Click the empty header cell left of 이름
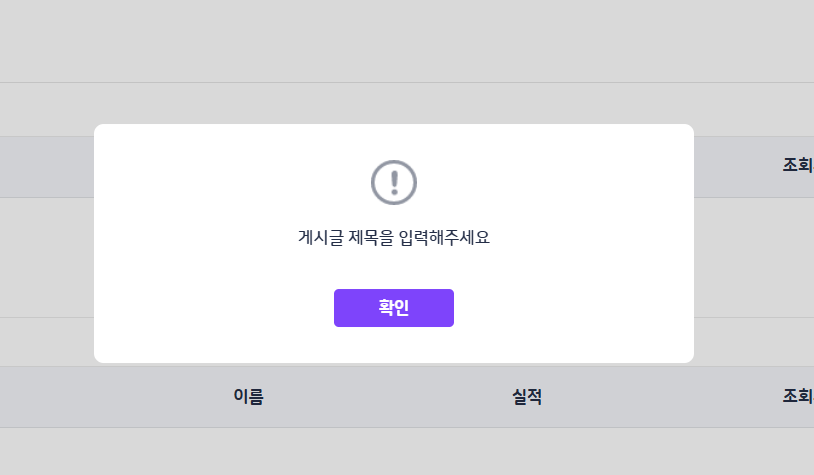Screen dimensions: 814x475 (100, 397)
